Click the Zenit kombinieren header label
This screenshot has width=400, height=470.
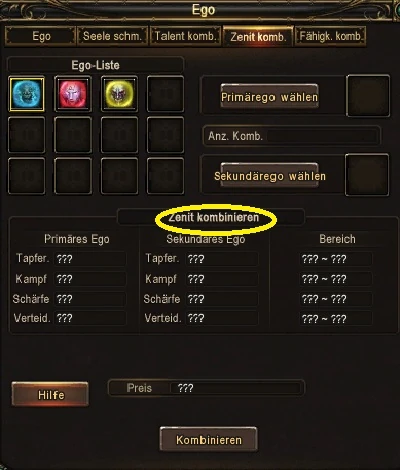pyautogui.click(x=214, y=218)
